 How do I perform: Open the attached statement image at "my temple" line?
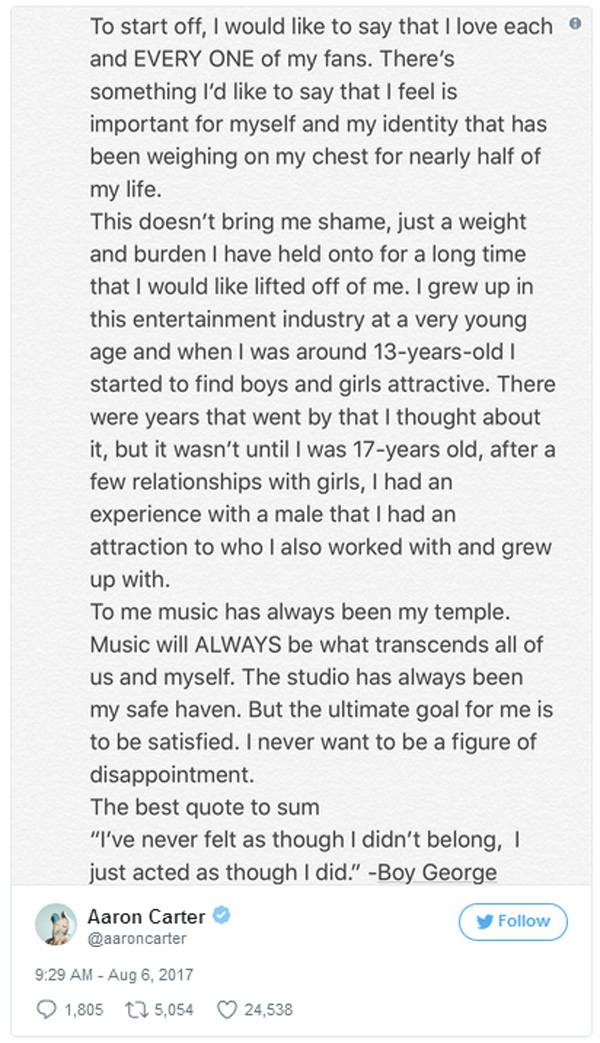click(300, 612)
